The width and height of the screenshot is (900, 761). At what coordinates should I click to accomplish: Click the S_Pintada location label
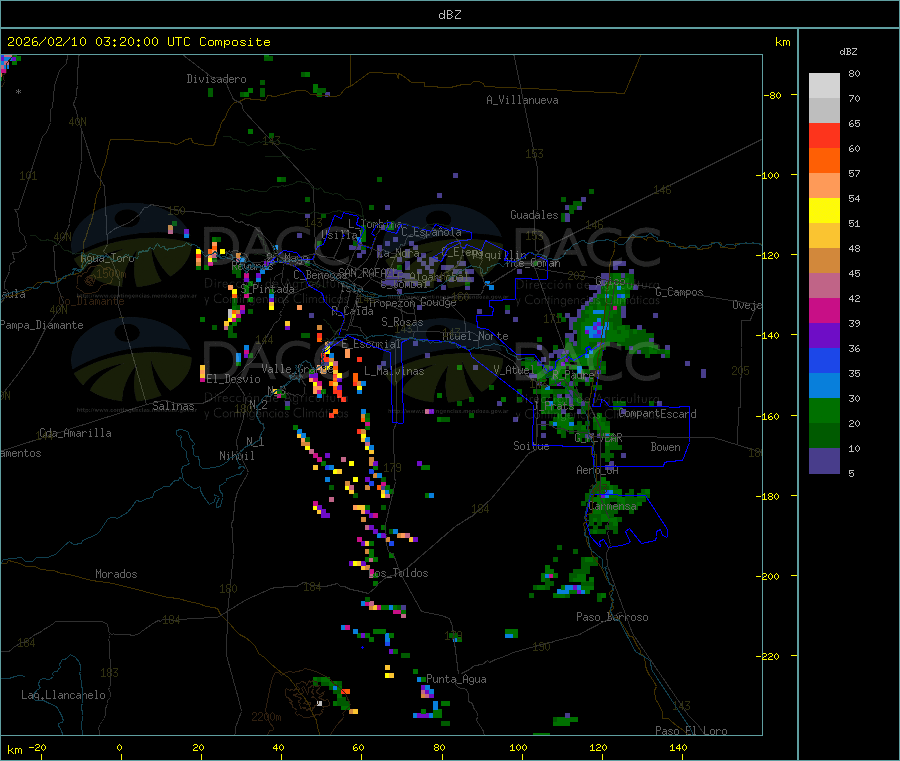[267, 289]
